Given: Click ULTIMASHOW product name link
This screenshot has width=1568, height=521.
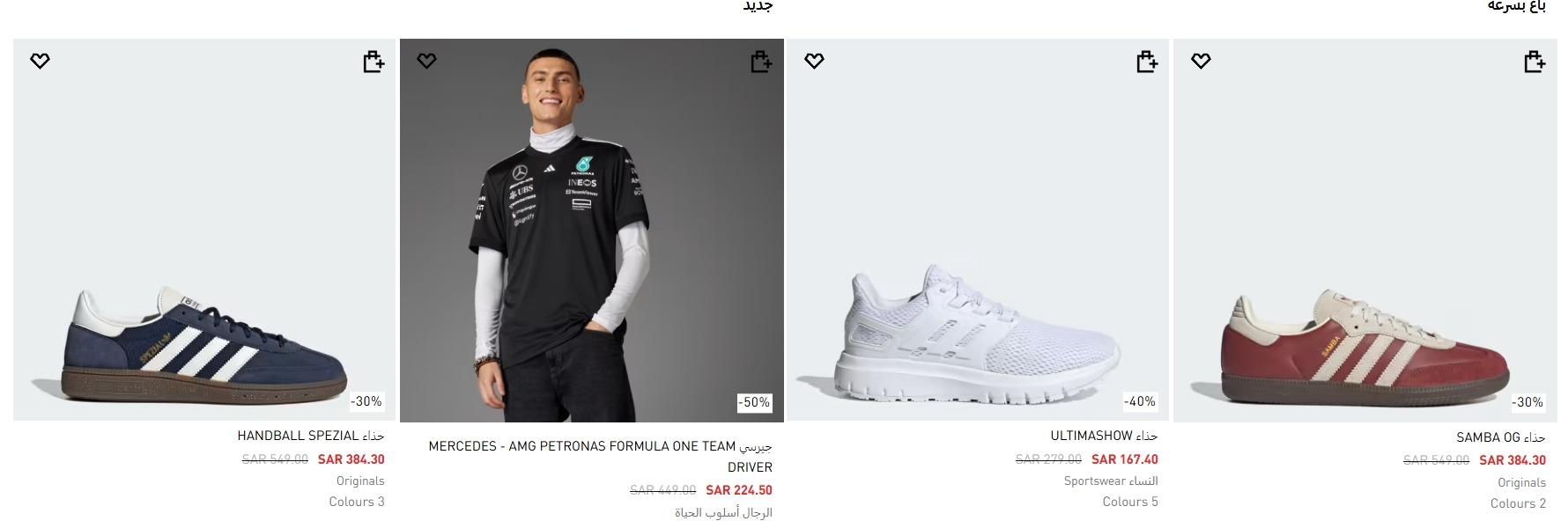Looking at the screenshot, I should pyautogui.click(x=1103, y=436).
